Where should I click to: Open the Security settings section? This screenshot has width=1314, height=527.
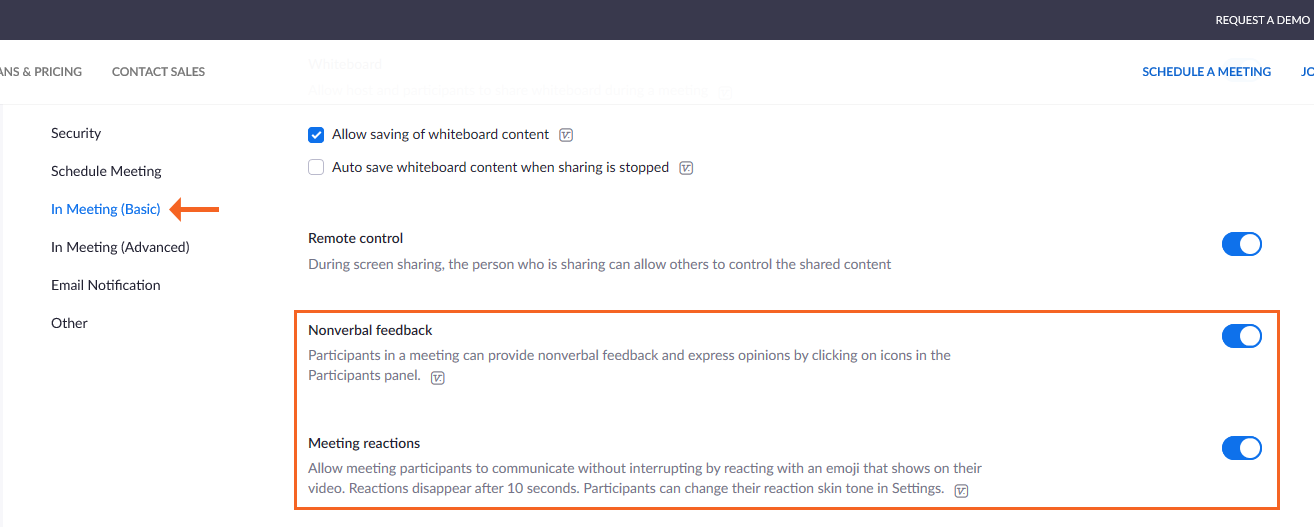click(76, 133)
